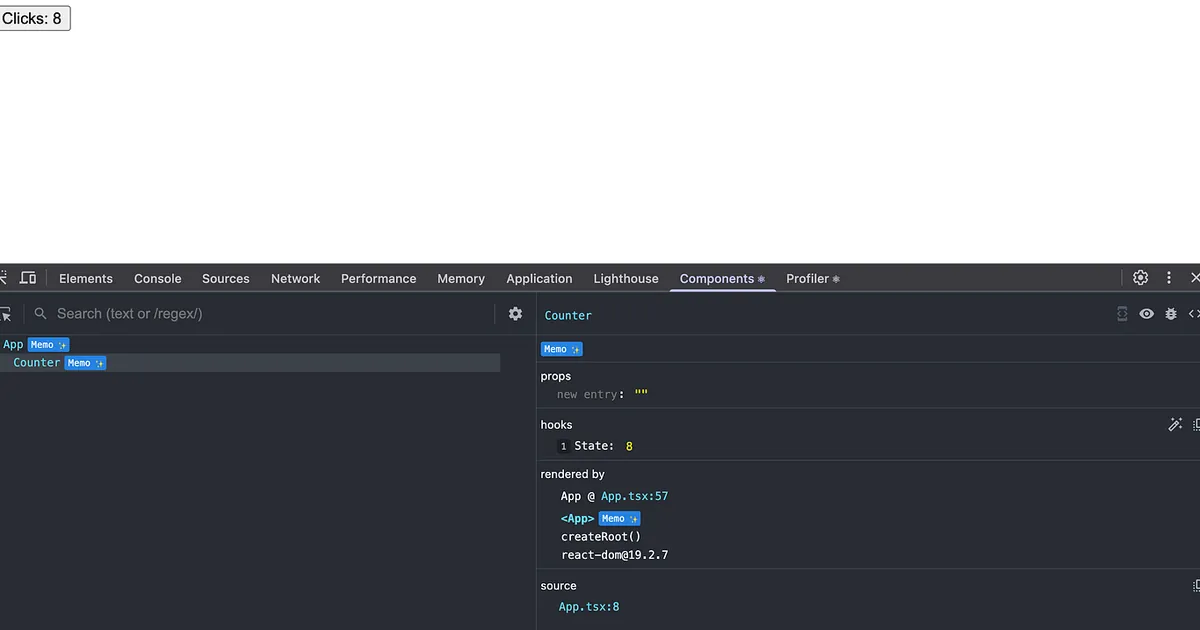Open the App.tsx:57 source link

[x=634, y=496]
